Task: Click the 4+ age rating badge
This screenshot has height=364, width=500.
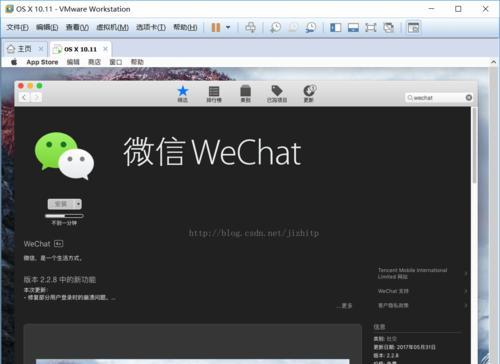Action: [59, 244]
